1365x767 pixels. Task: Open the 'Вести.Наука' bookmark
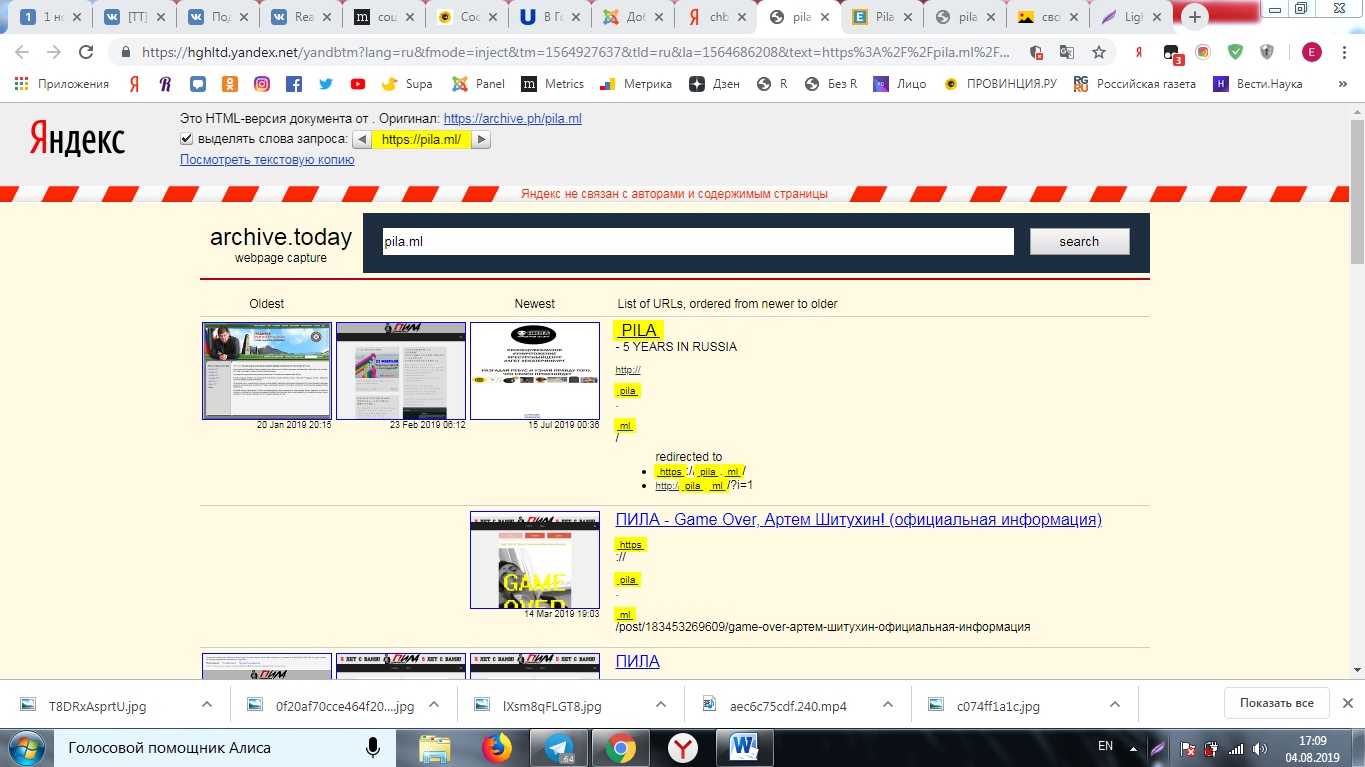(x=1257, y=84)
